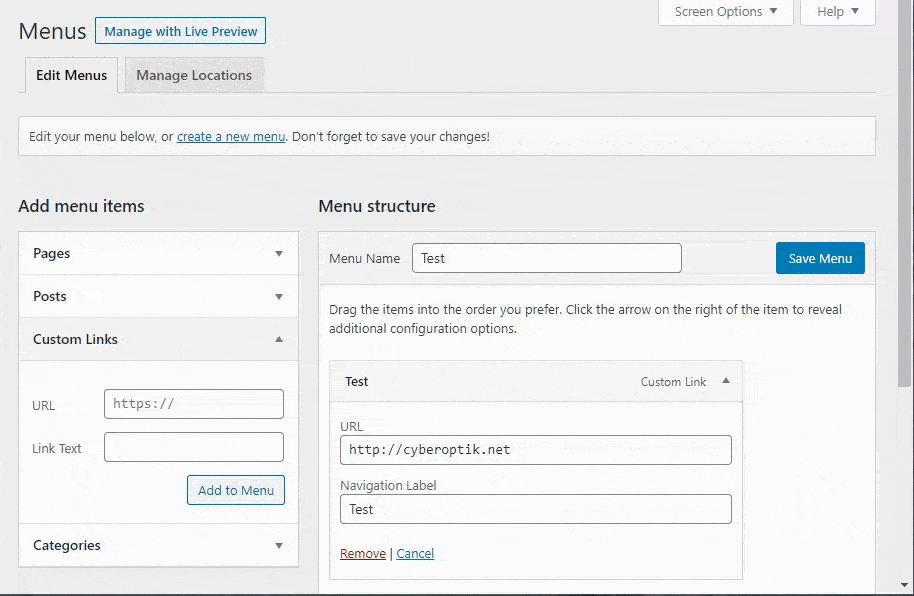Click the Add to Menu button
914x596 pixels.
235,490
